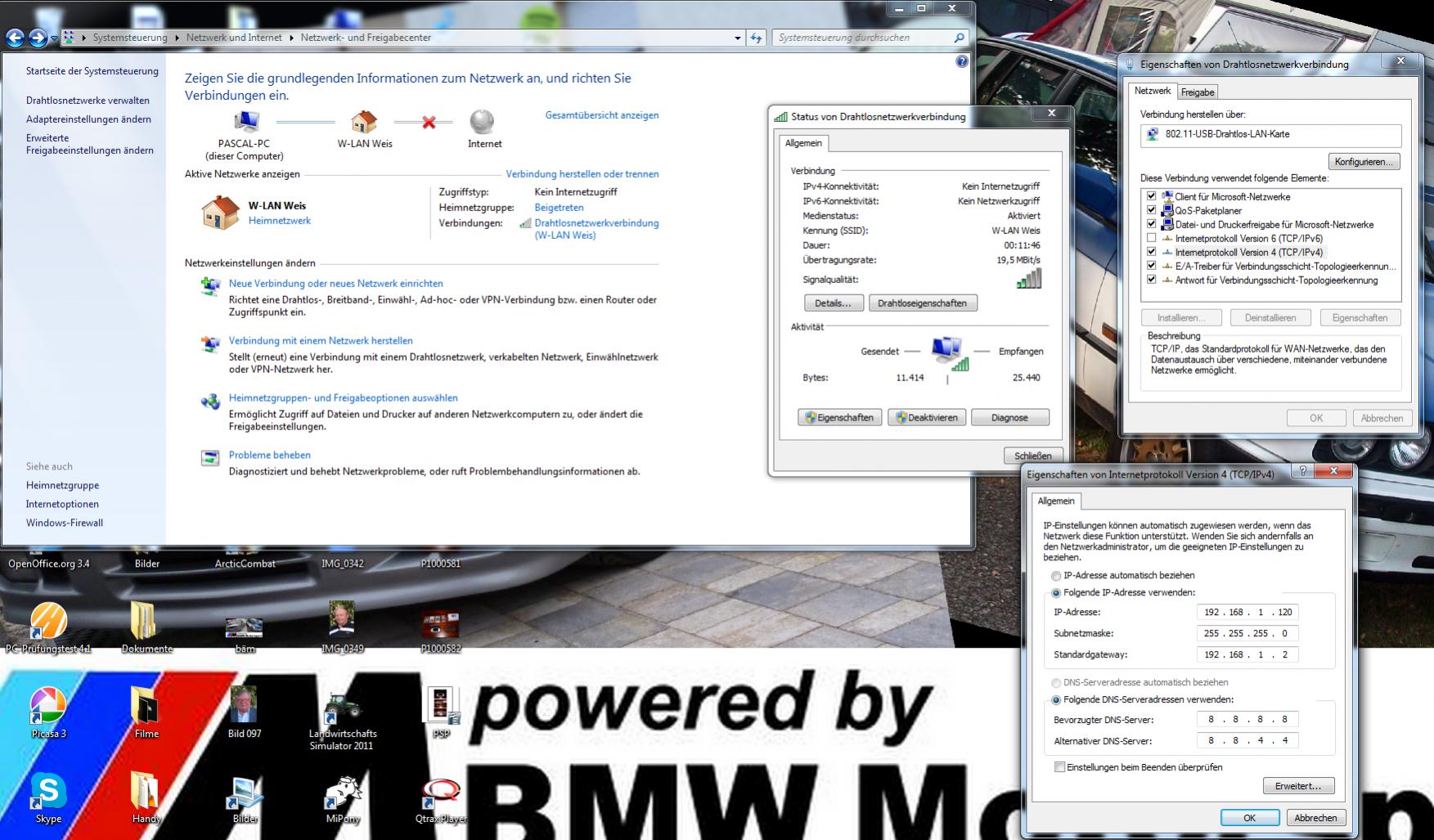Screen dimensions: 1434x840
Task: Click the Probleme beheben icon
Action: [x=210, y=458]
